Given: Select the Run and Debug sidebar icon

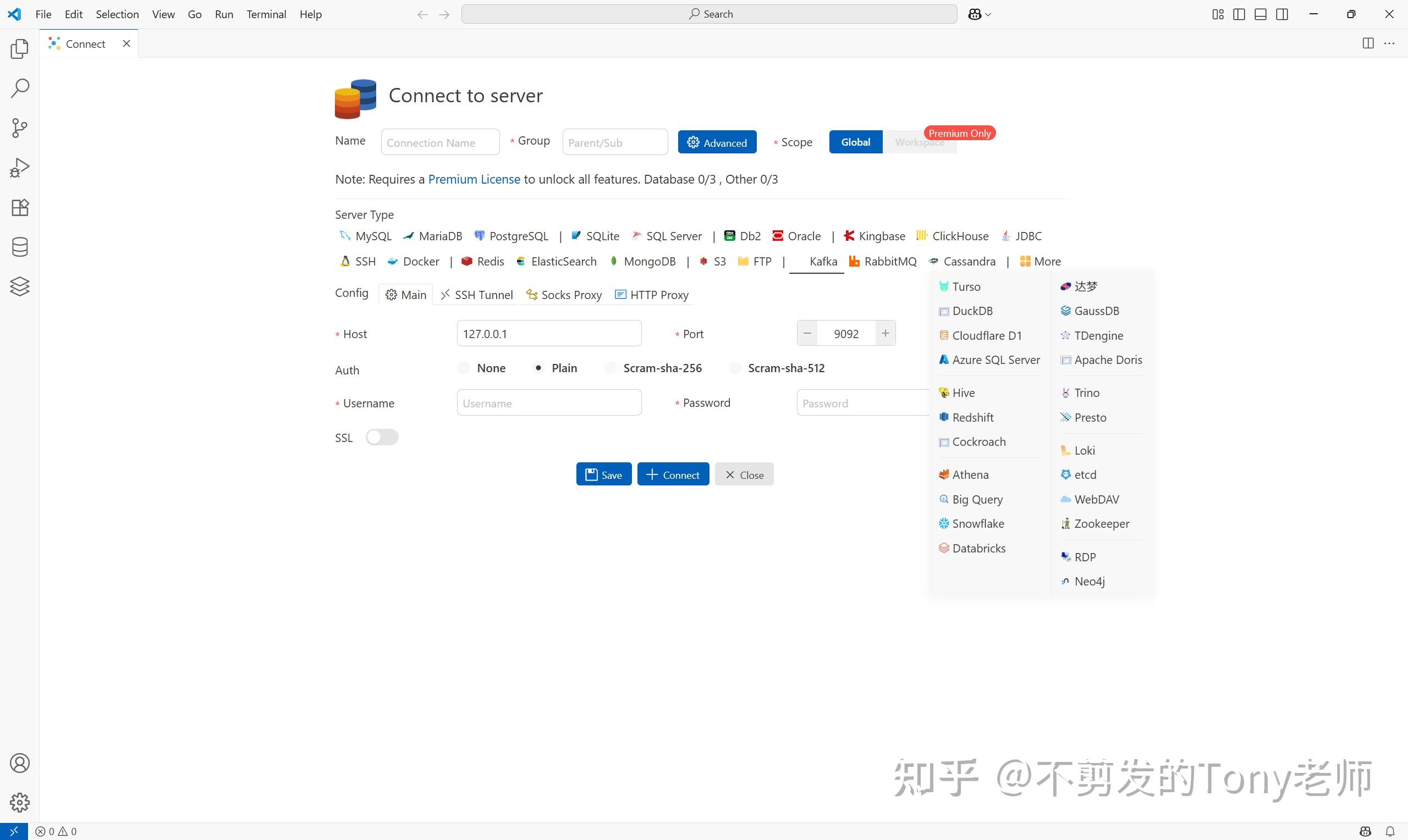Looking at the screenshot, I should click(19, 167).
